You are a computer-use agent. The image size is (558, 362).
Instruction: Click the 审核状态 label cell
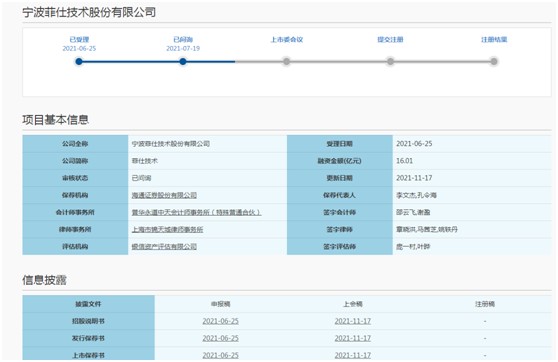[75, 178]
